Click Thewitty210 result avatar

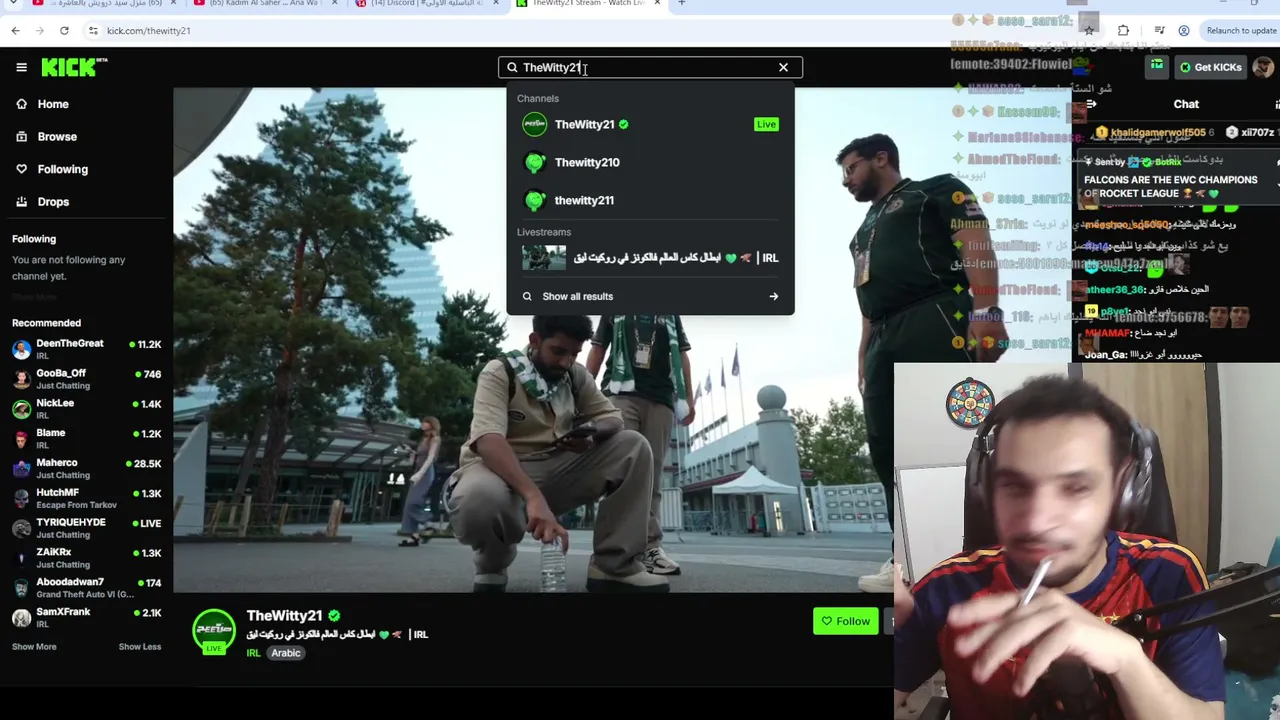pyautogui.click(x=535, y=162)
